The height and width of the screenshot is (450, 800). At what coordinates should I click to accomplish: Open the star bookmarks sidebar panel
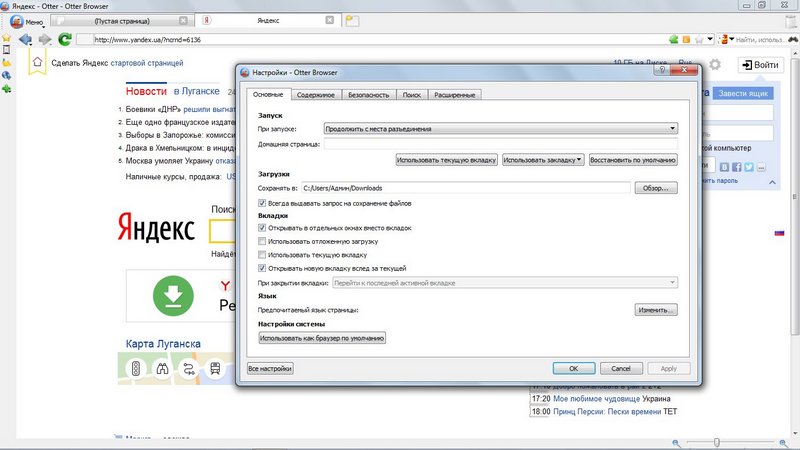click(6, 38)
